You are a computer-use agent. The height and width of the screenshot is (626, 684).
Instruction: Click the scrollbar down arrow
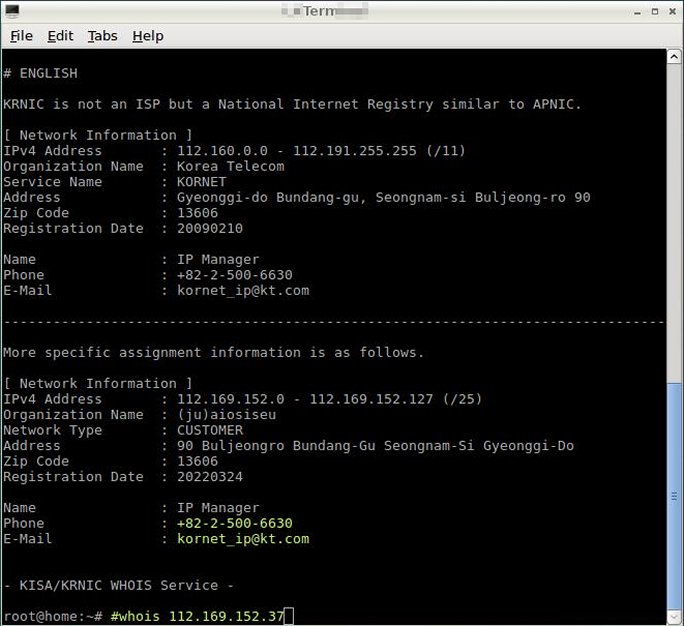point(675,617)
